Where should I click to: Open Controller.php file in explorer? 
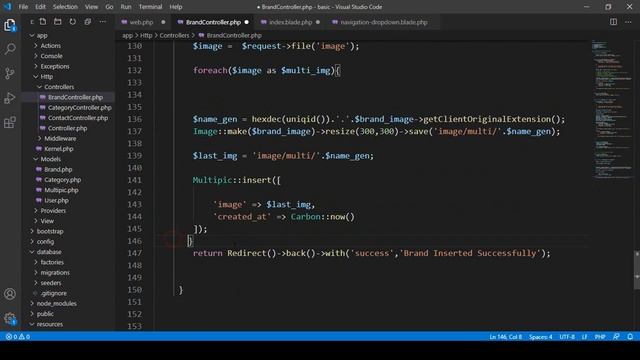[67, 128]
